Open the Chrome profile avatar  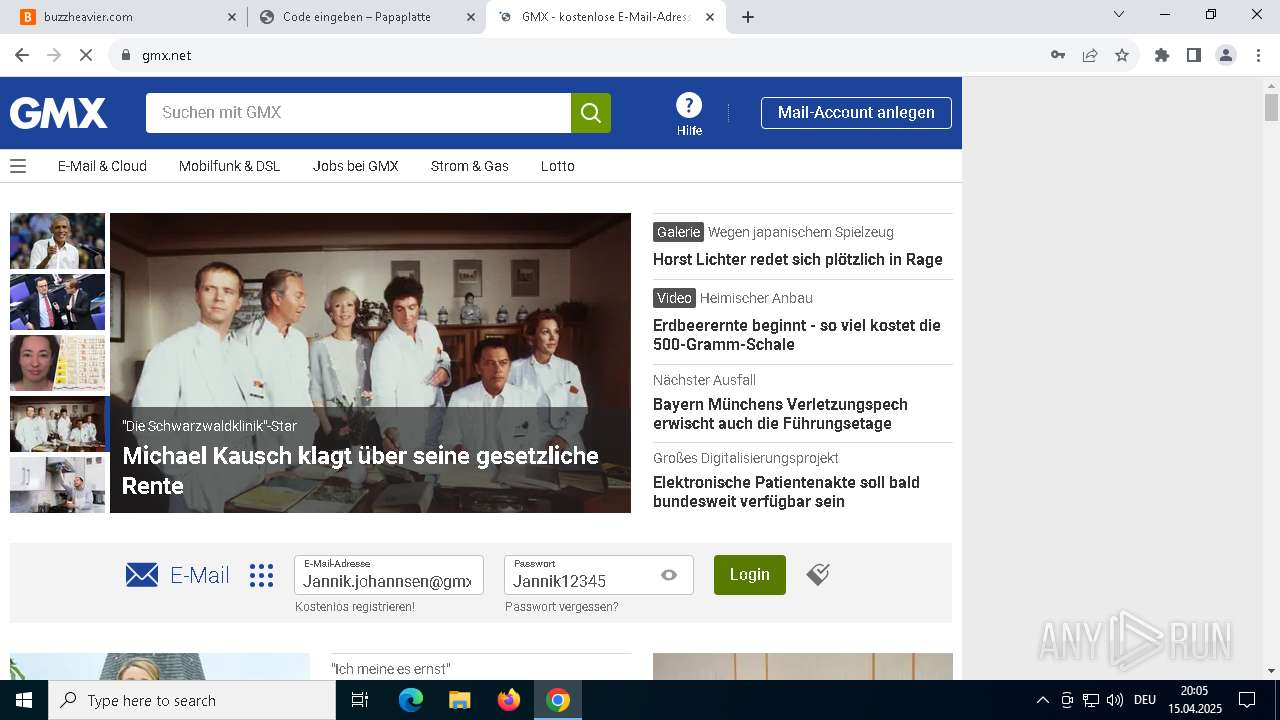(x=1226, y=55)
